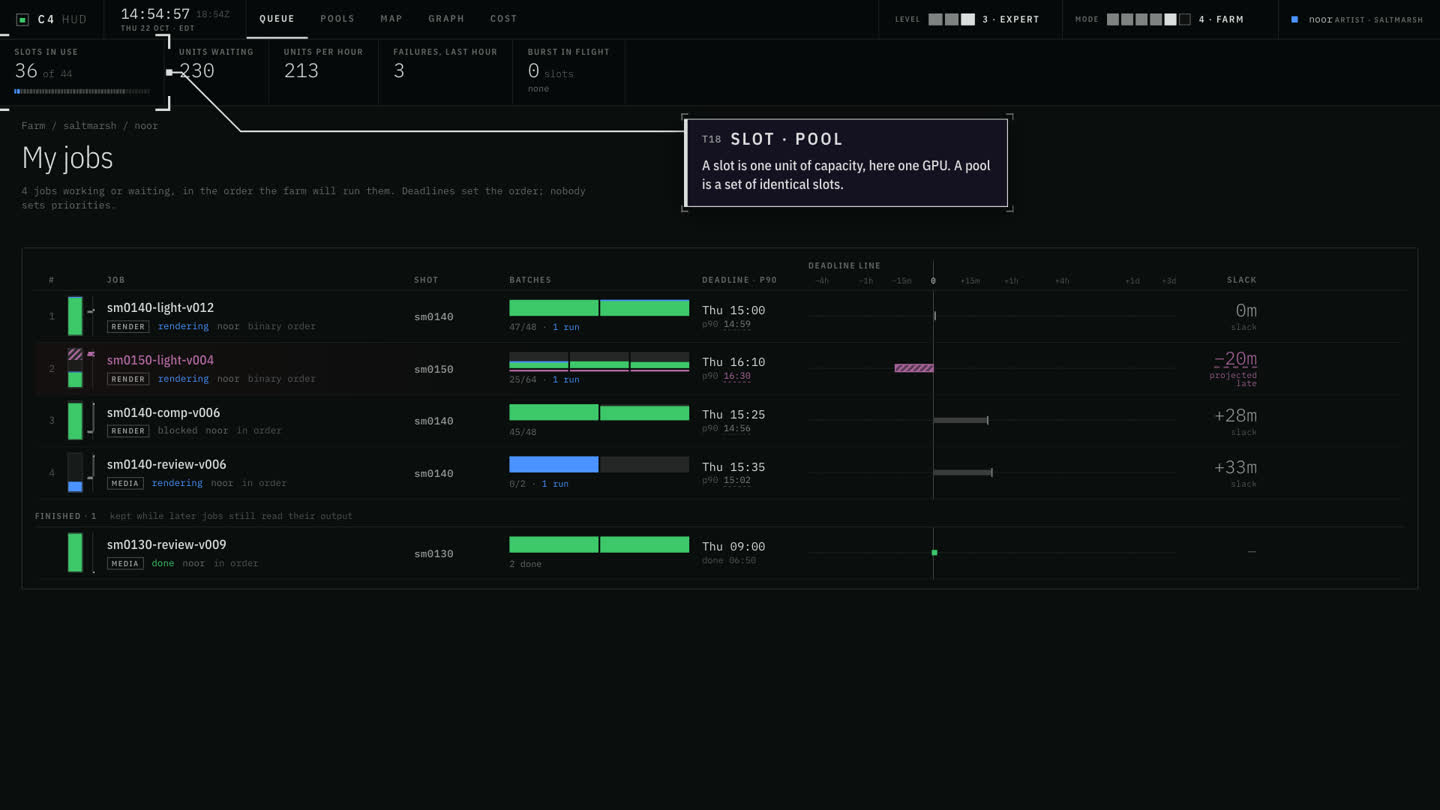
Task: Click the '+33m' slack value
Action: (x=1235, y=467)
